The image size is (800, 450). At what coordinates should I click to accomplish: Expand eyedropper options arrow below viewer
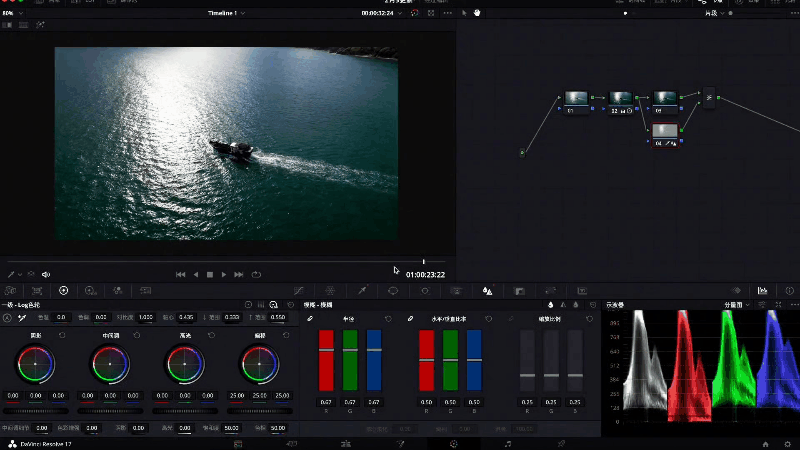(20, 274)
